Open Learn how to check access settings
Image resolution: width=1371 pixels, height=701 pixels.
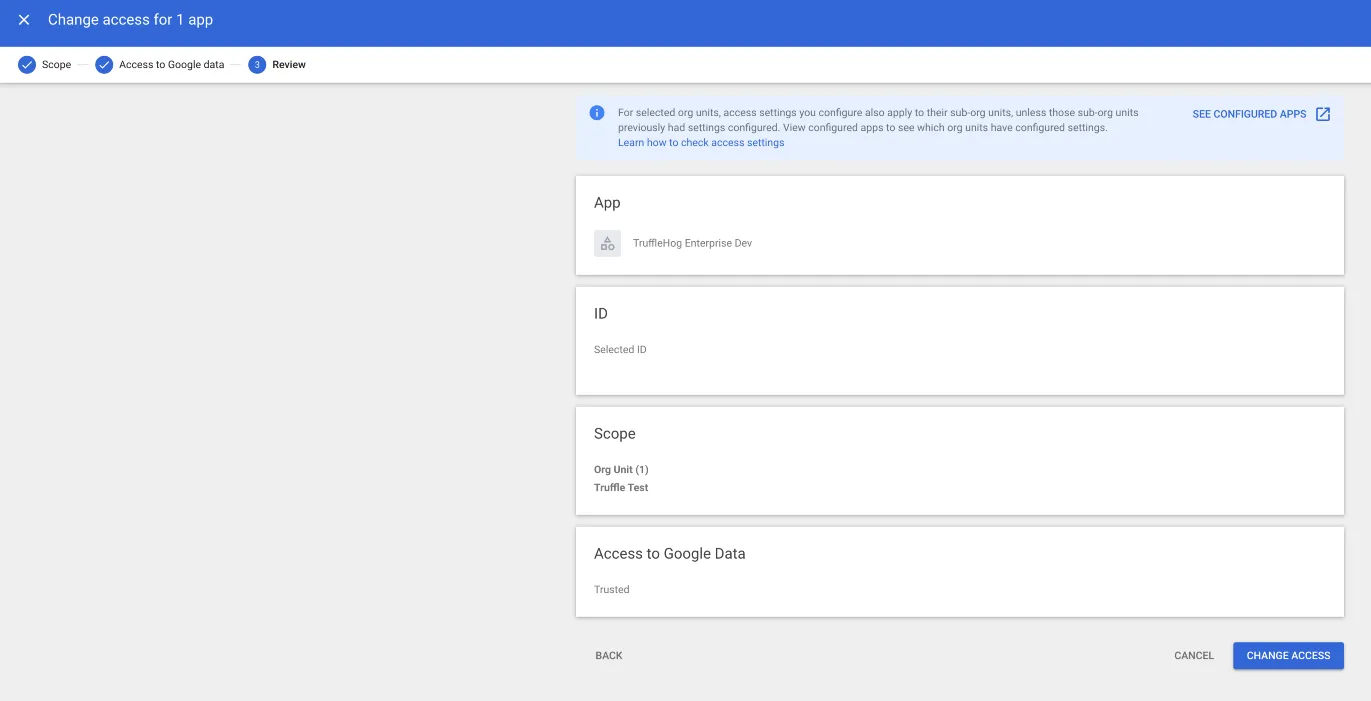click(x=701, y=143)
